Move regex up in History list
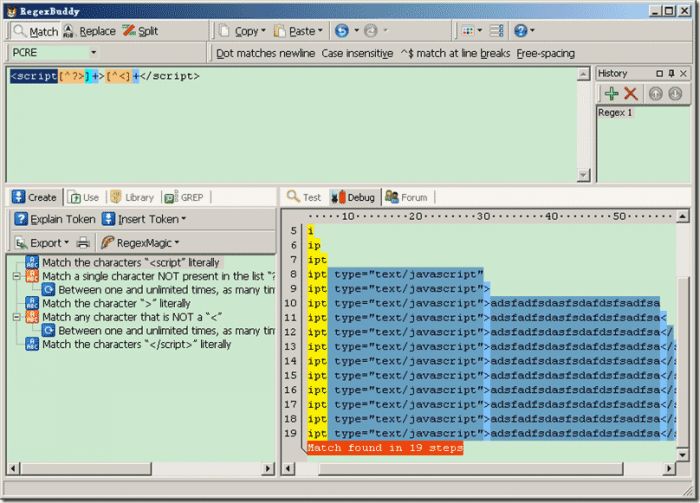This screenshot has height=503, width=700. click(x=656, y=93)
